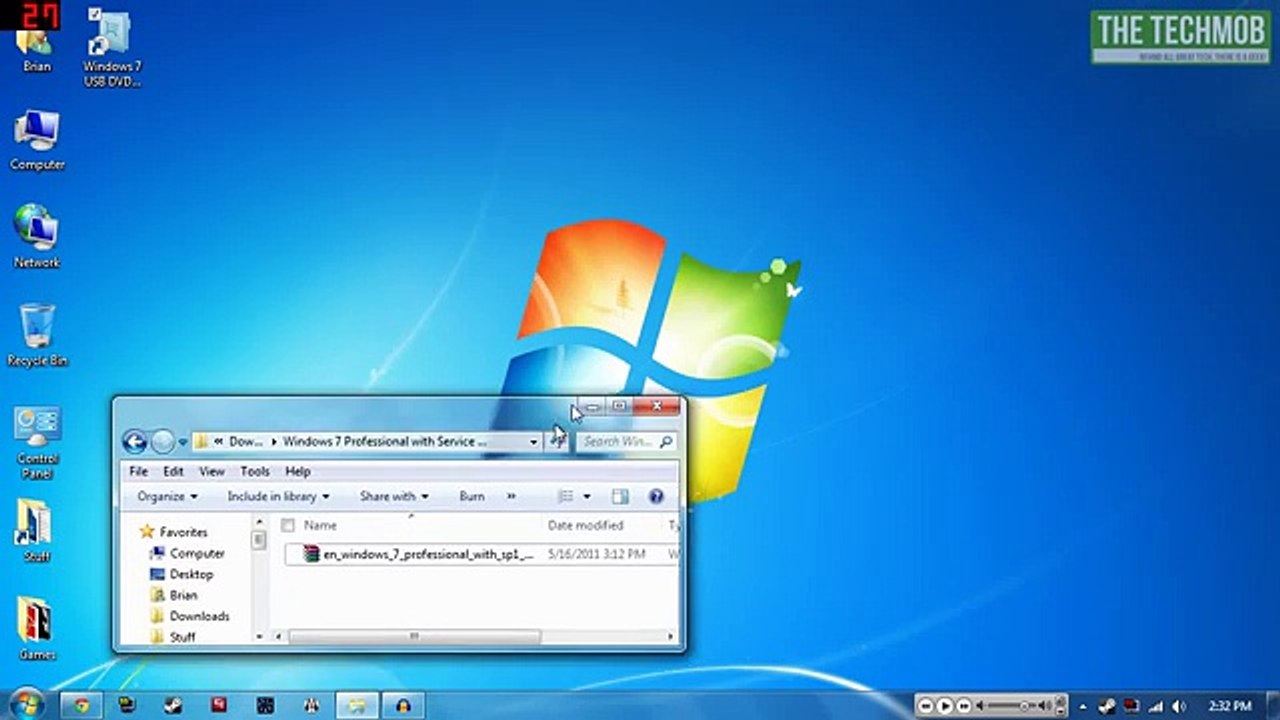
Task: Show the parent folders via the address chevron
Action: click(x=218, y=441)
